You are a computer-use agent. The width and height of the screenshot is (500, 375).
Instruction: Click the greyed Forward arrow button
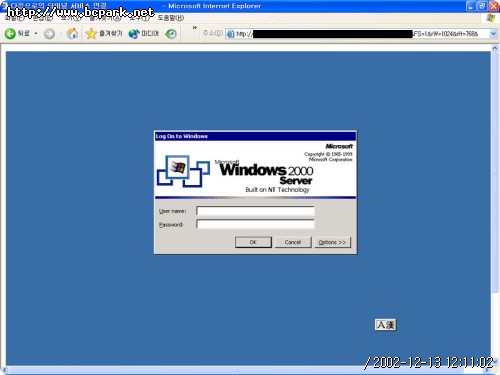[x=49, y=34]
